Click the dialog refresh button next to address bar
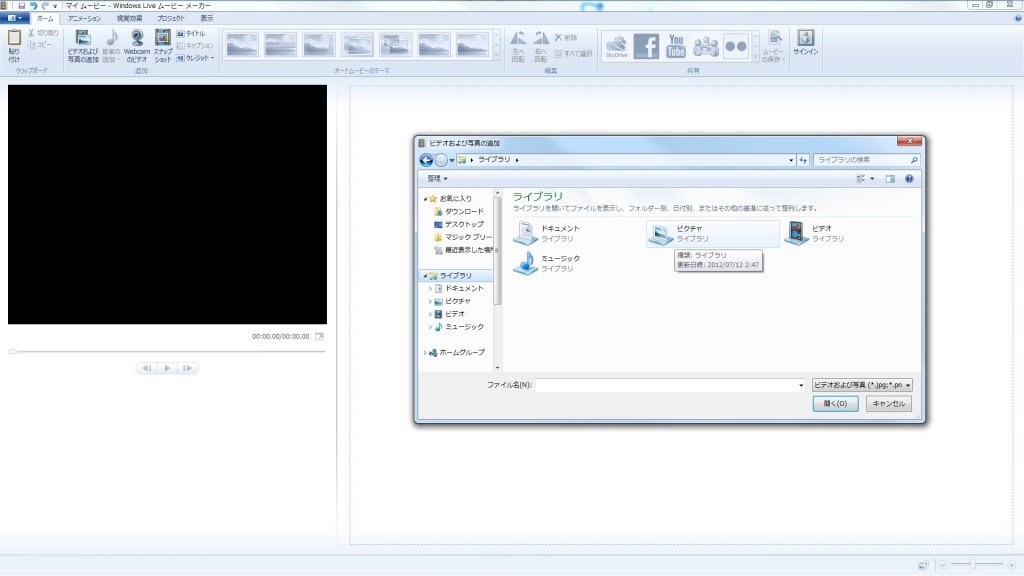Image resolution: width=1024 pixels, height=576 pixels. click(803, 160)
